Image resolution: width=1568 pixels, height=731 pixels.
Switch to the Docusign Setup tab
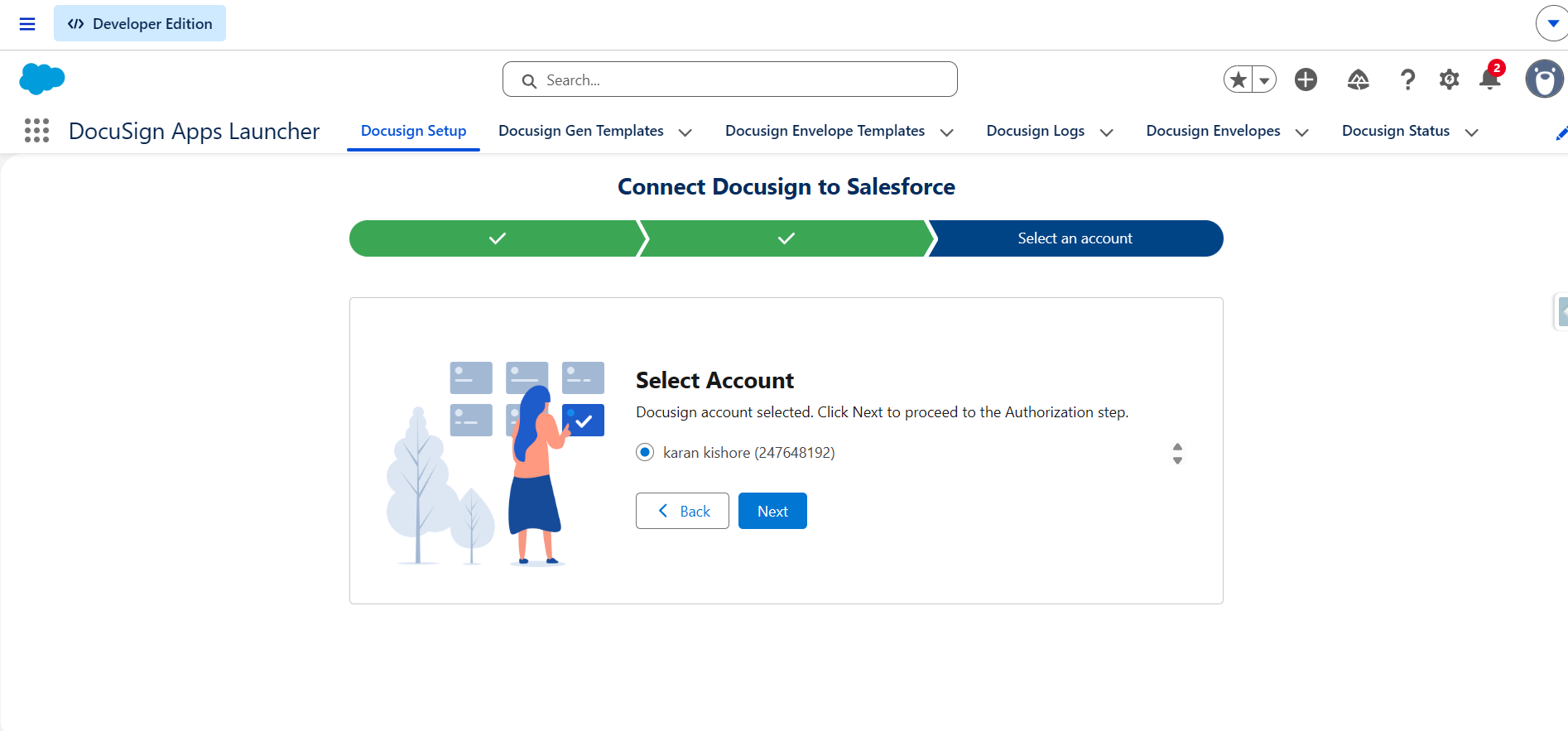413,131
